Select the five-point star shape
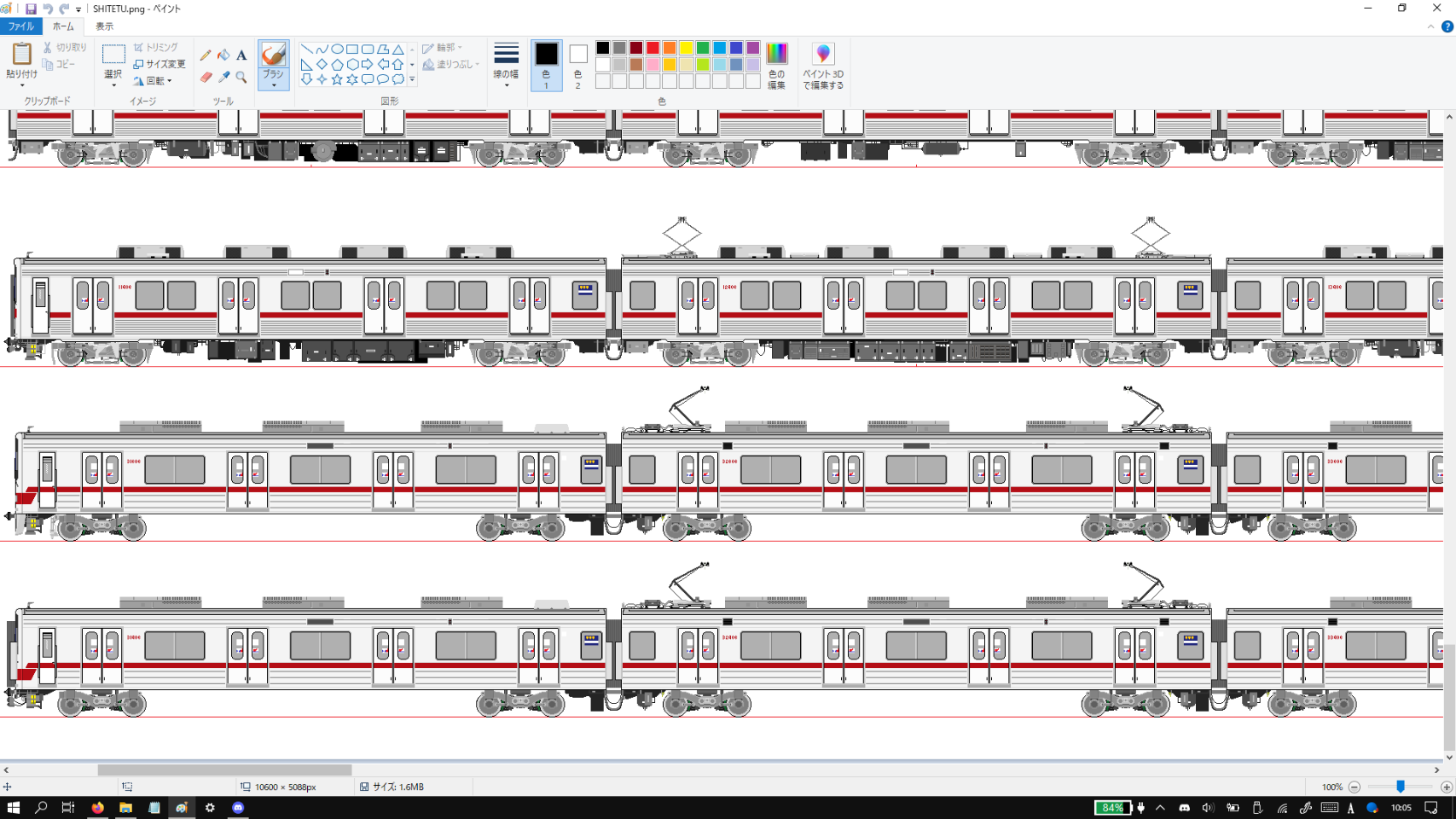 (x=337, y=79)
